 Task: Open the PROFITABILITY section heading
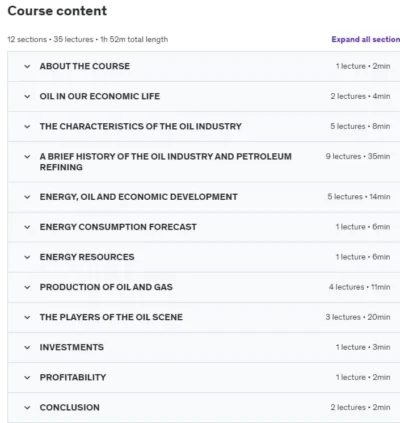click(73, 377)
